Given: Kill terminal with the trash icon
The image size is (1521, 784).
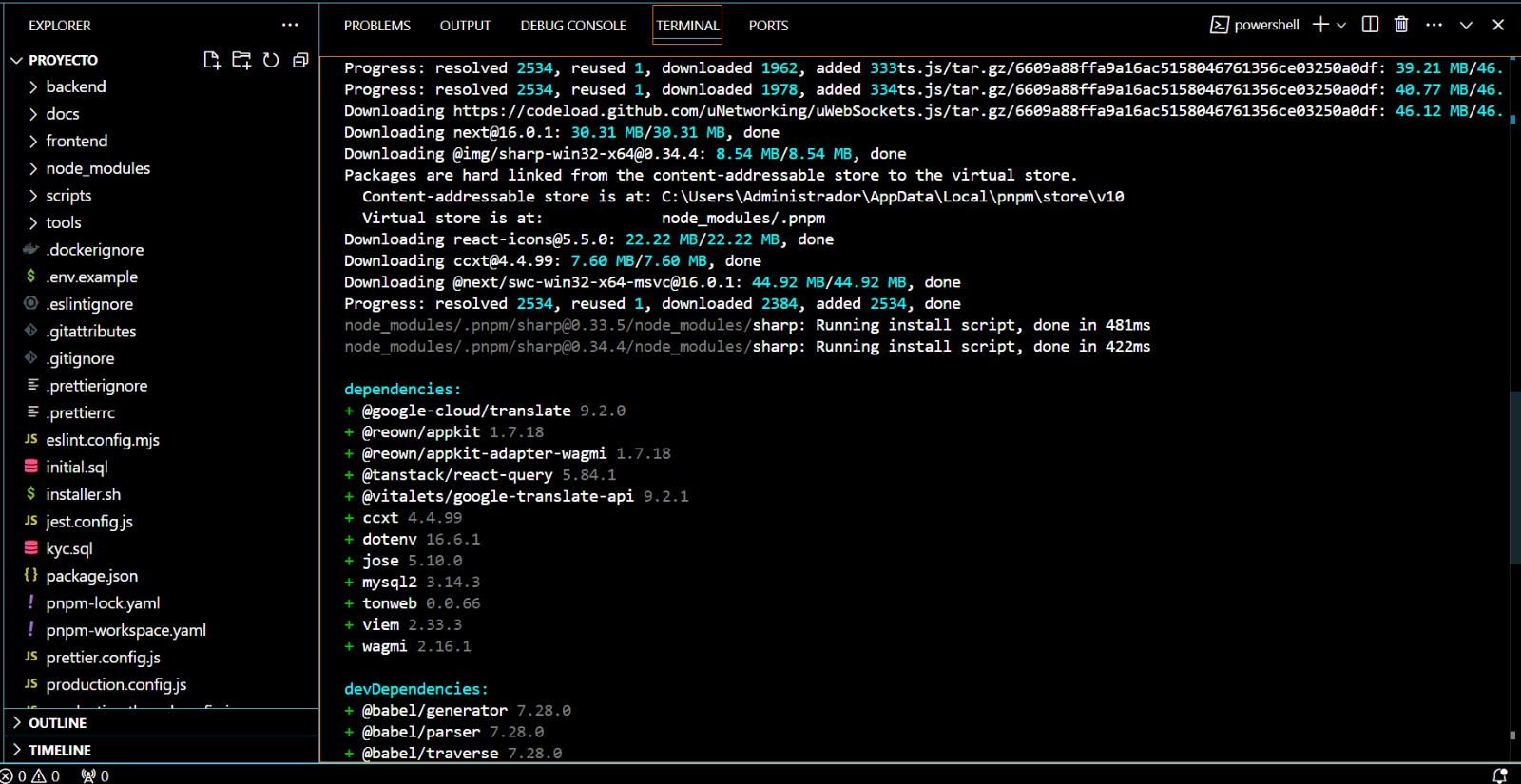Looking at the screenshot, I should click(x=1401, y=25).
